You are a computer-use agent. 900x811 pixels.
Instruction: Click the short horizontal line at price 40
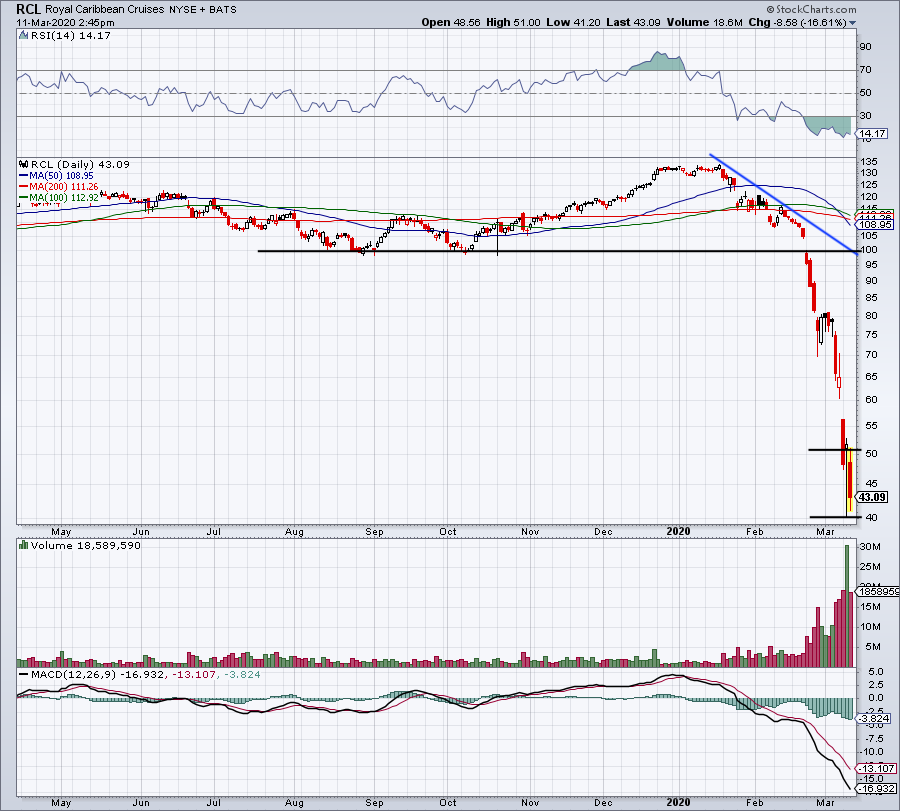pos(828,517)
